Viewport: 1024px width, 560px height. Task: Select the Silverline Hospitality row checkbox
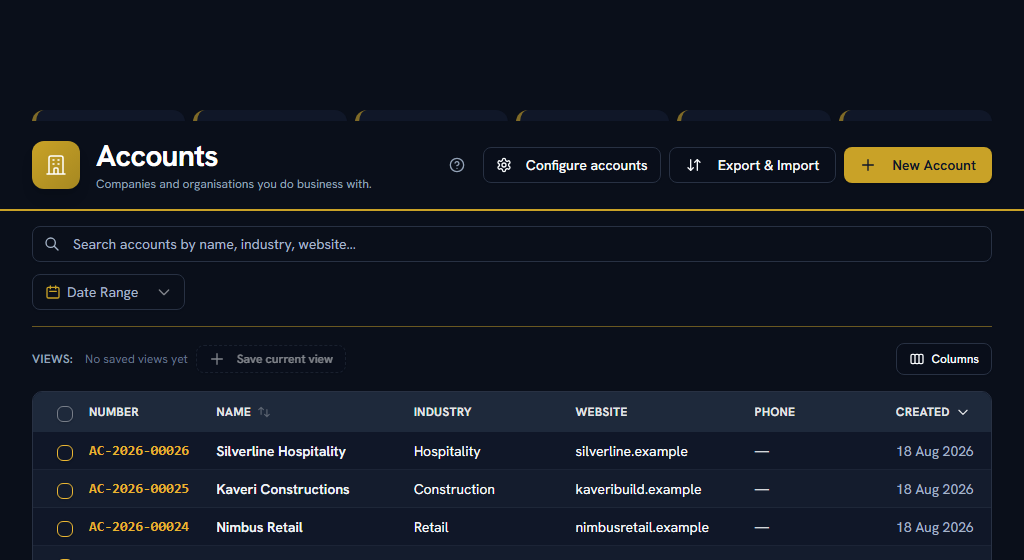(x=65, y=452)
